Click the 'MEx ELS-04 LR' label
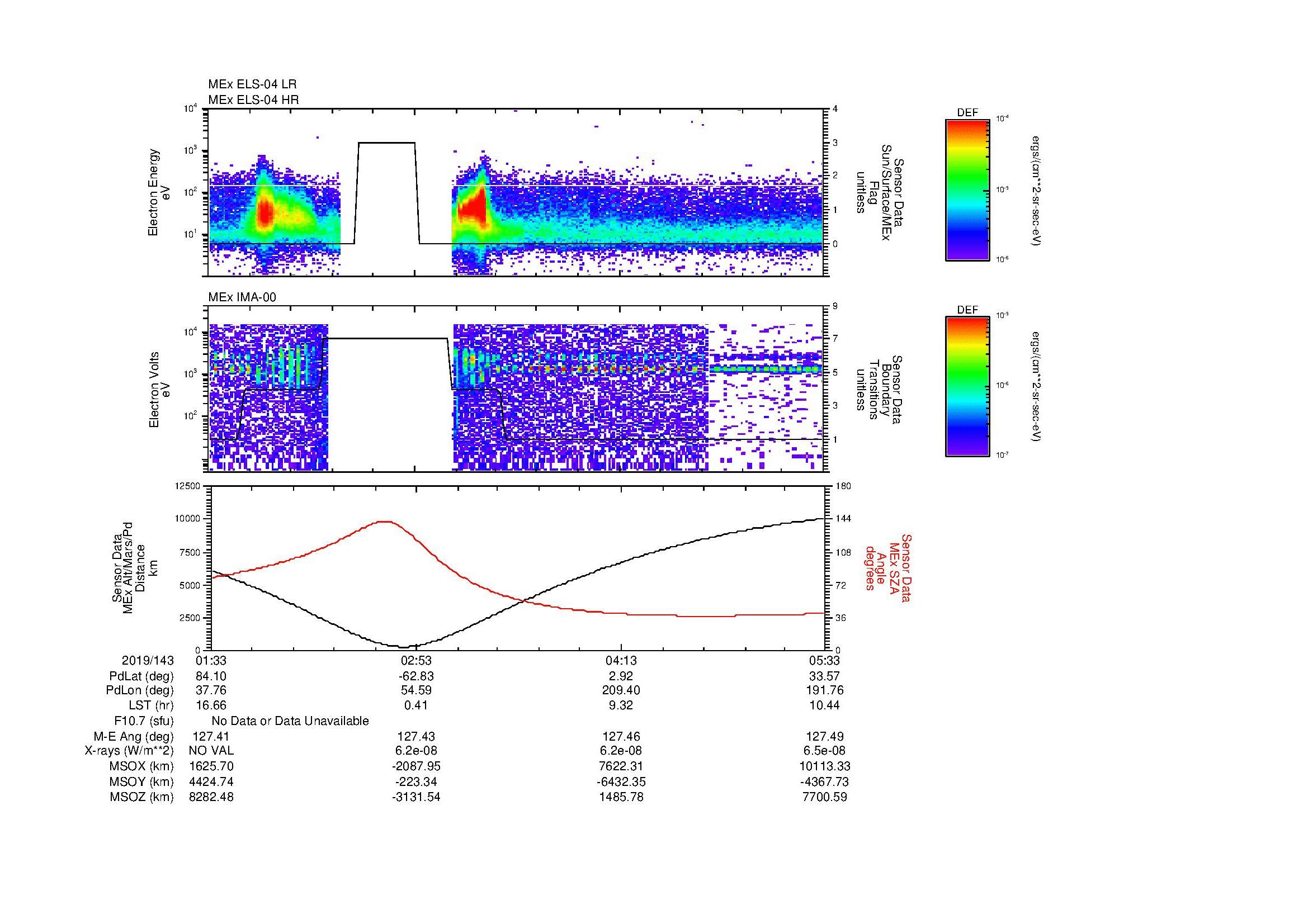 point(252,84)
